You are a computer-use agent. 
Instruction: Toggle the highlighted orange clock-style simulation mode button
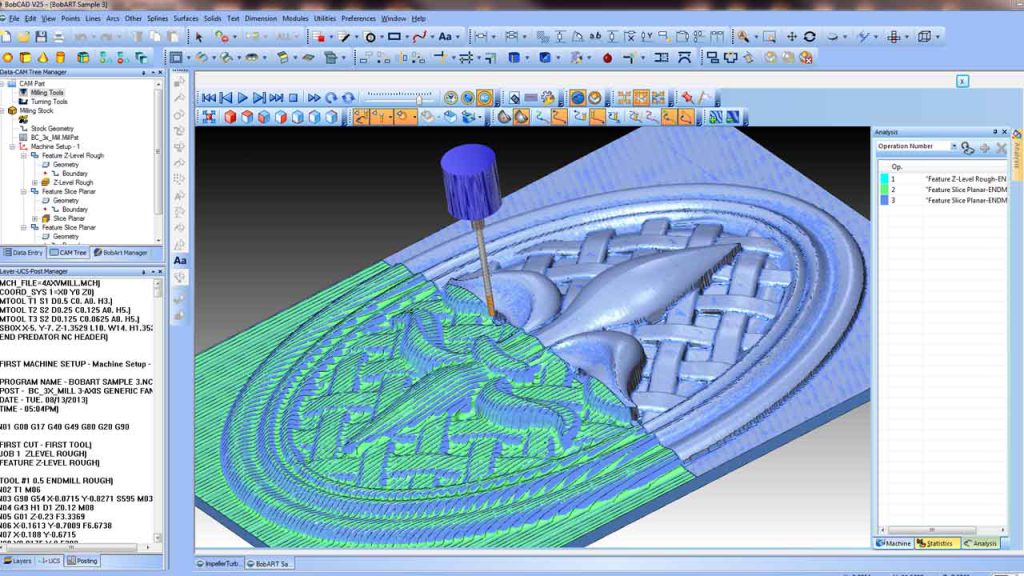coord(485,98)
